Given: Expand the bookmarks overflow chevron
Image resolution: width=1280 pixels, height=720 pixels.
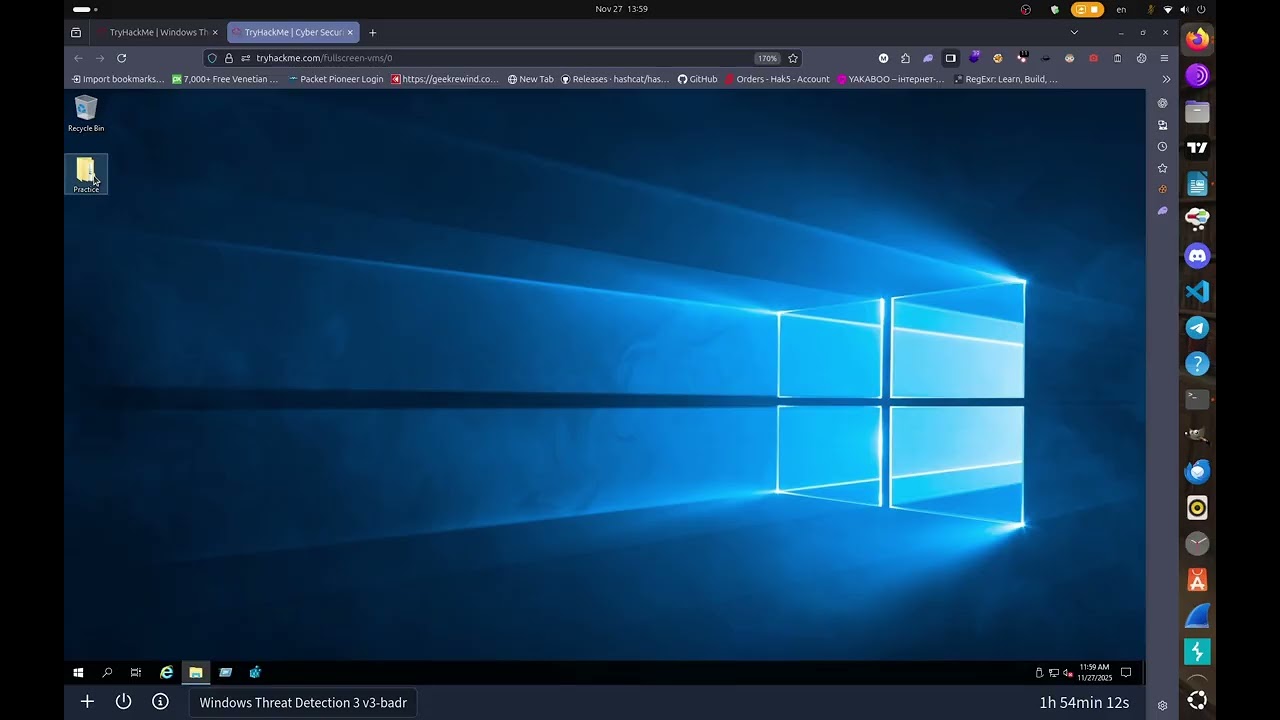Looking at the screenshot, I should coord(1166,79).
